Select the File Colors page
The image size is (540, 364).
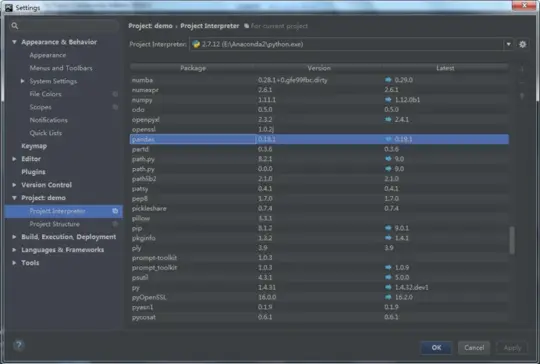(x=45, y=94)
